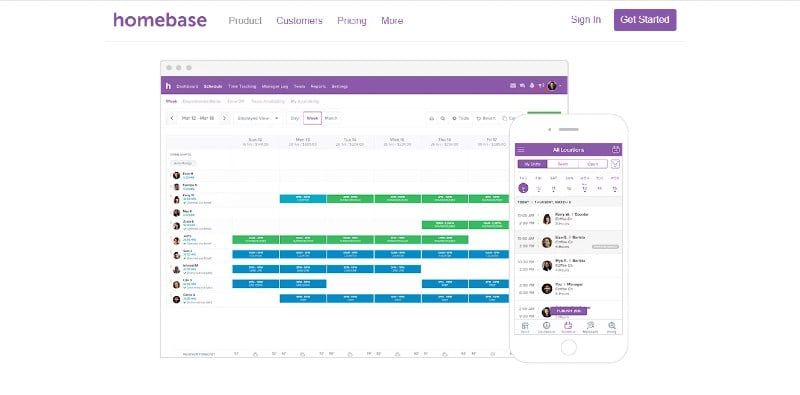Select the highlighted purple date circle on phone

click(523, 188)
